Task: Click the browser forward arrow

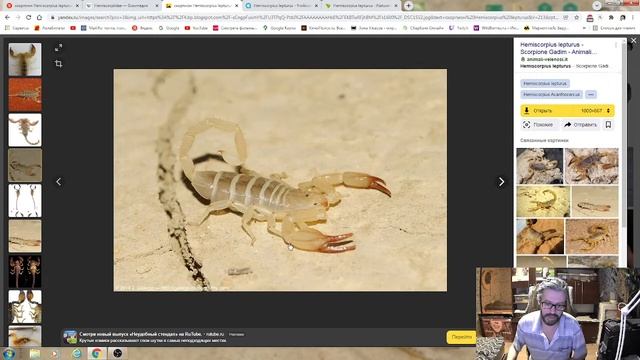Action: pos(18,18)
